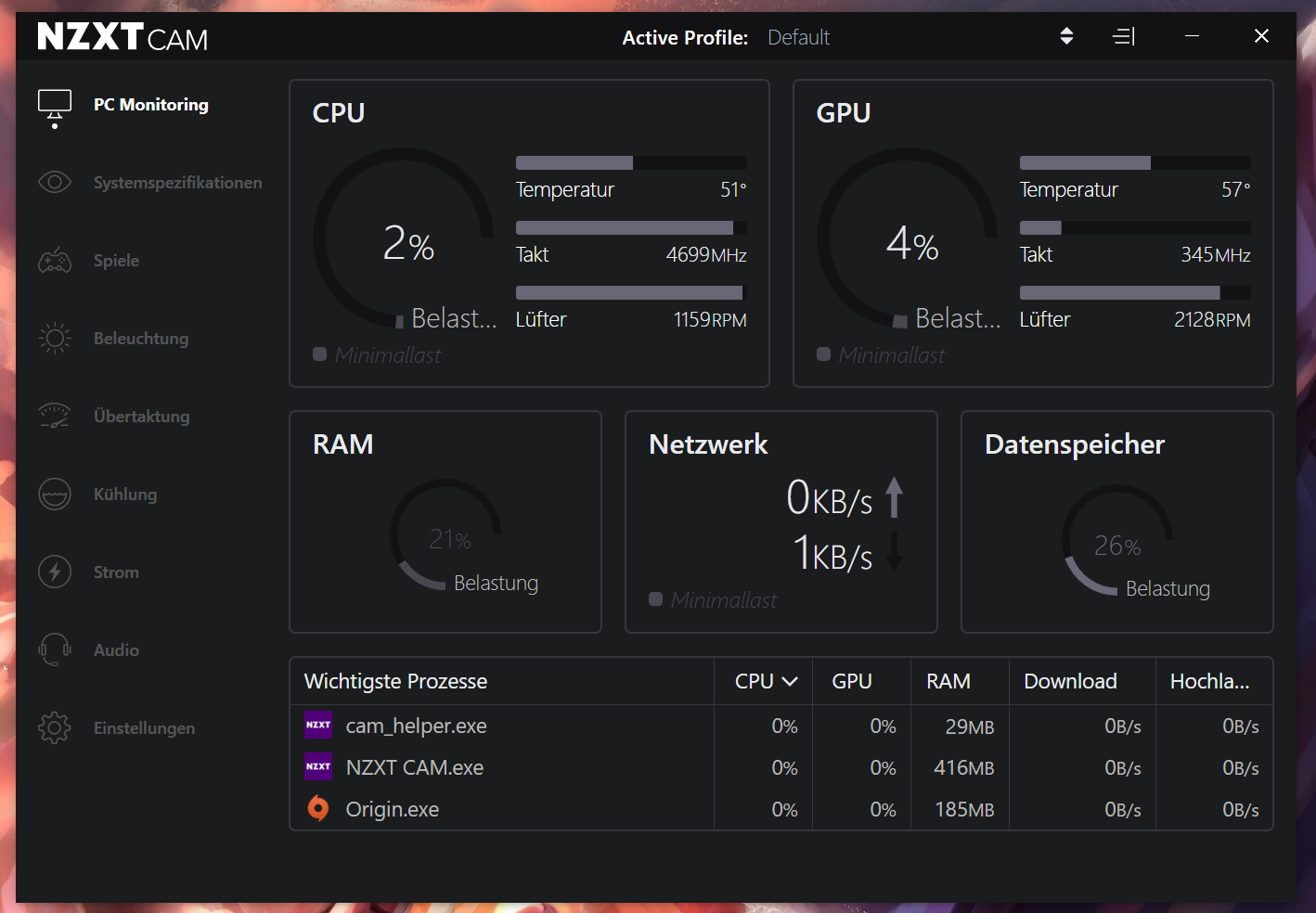This screenshot has width=1316, height=913.
Task: Toggle mini mode with the collapse panel icon
Action: [1124, 36]
